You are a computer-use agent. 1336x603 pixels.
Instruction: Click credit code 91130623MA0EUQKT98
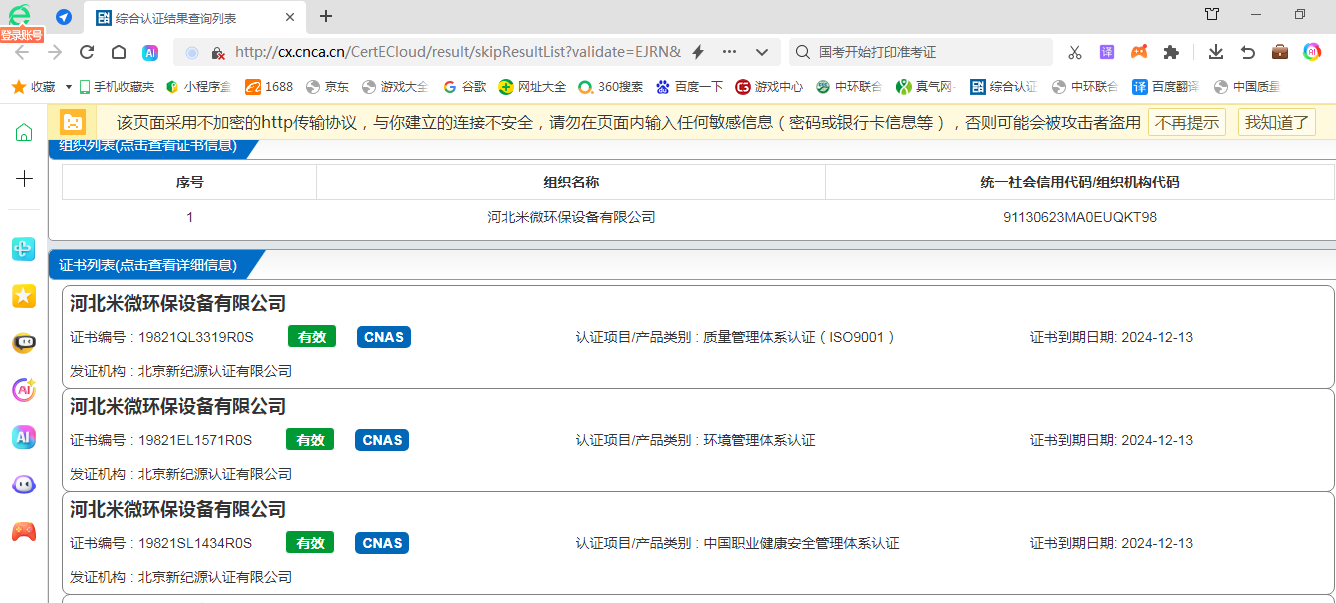1080,217
